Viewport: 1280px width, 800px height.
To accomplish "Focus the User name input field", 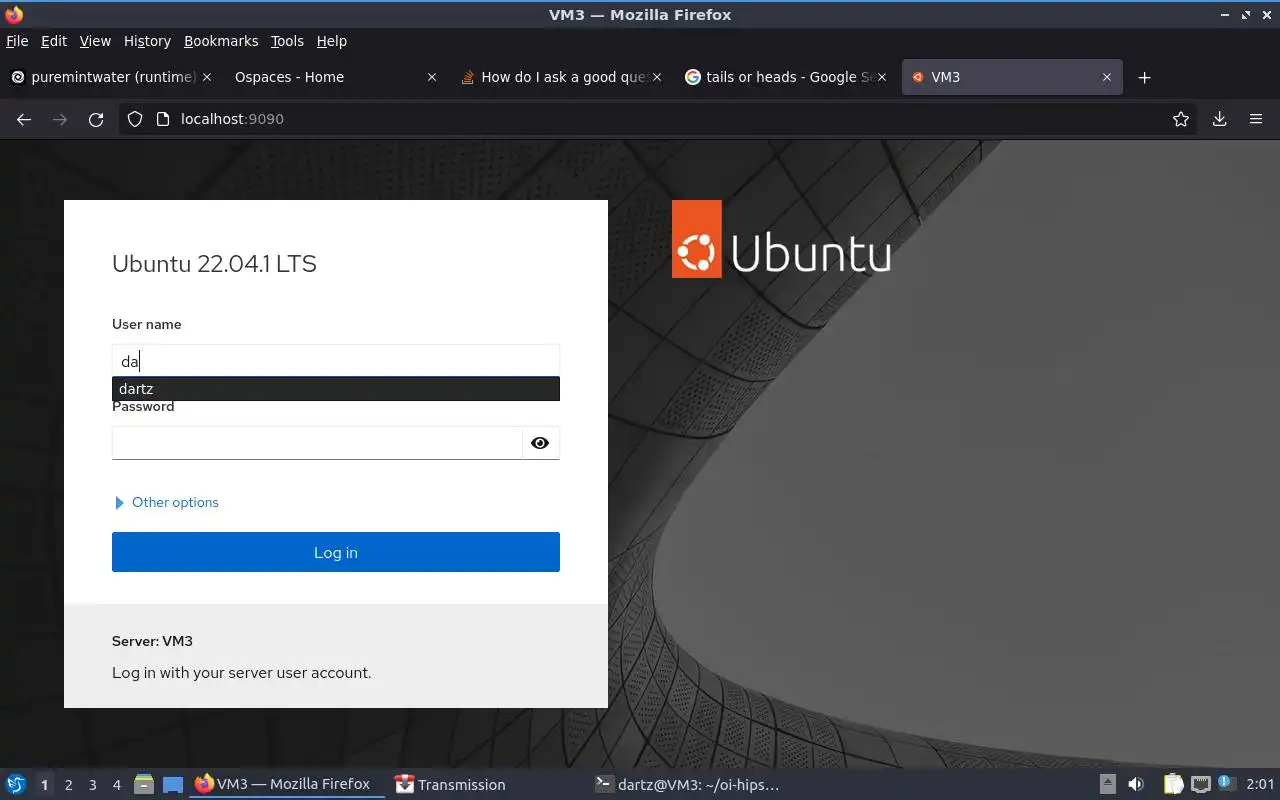I will pos(336,361).
